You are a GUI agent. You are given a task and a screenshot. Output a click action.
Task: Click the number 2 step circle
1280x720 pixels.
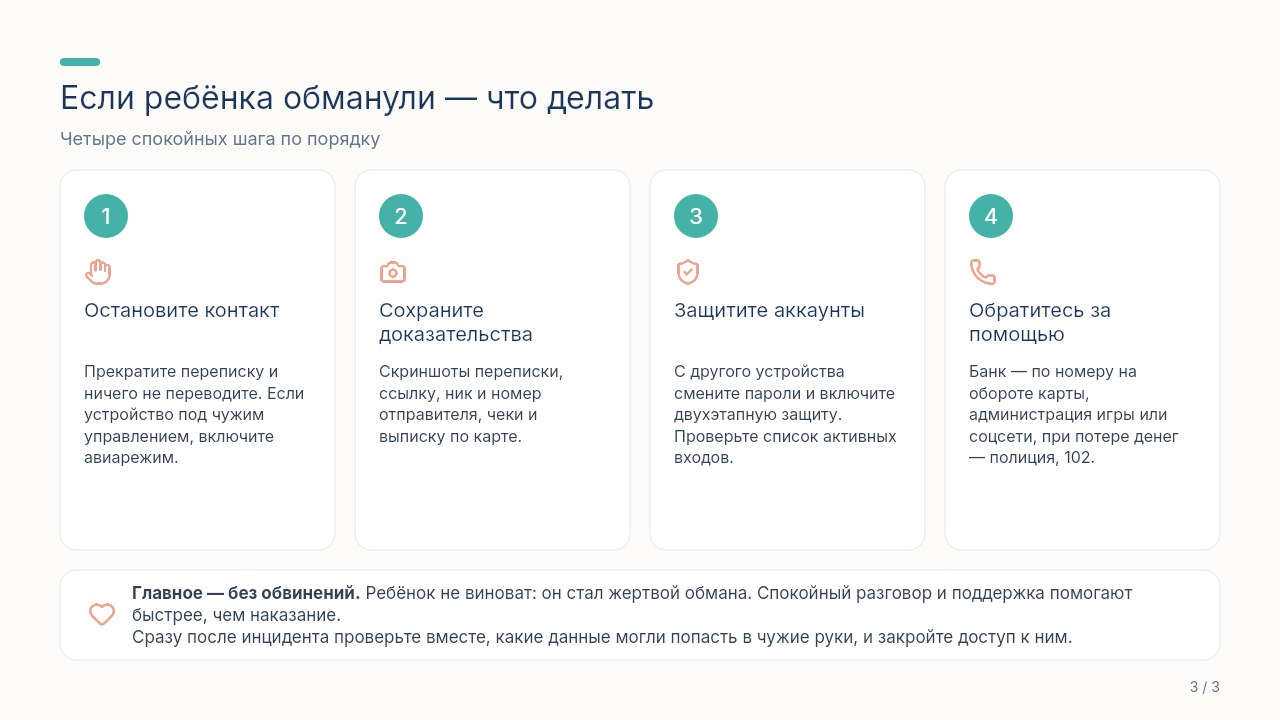pos(401,216)
